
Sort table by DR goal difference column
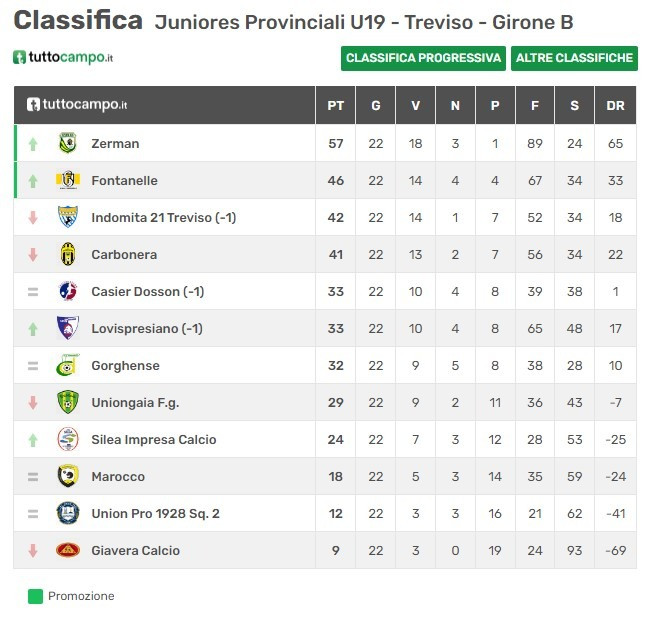tap(615, 105)
